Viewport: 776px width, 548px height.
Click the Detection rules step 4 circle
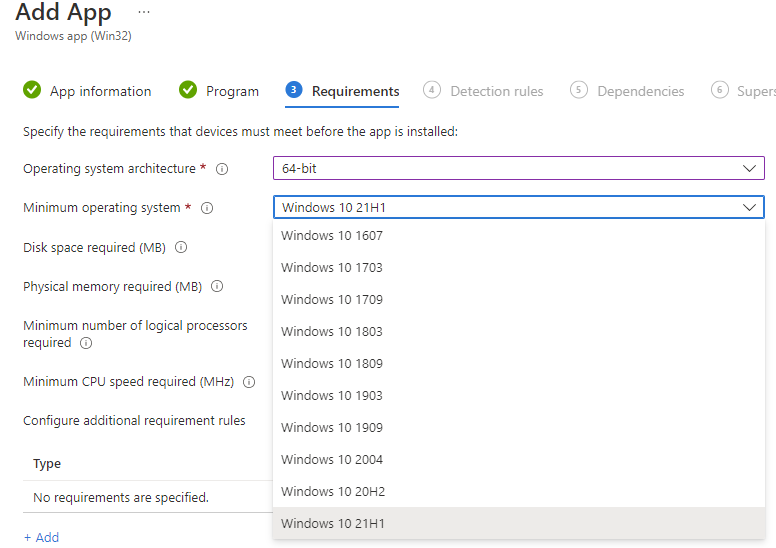tap(432, 90)
